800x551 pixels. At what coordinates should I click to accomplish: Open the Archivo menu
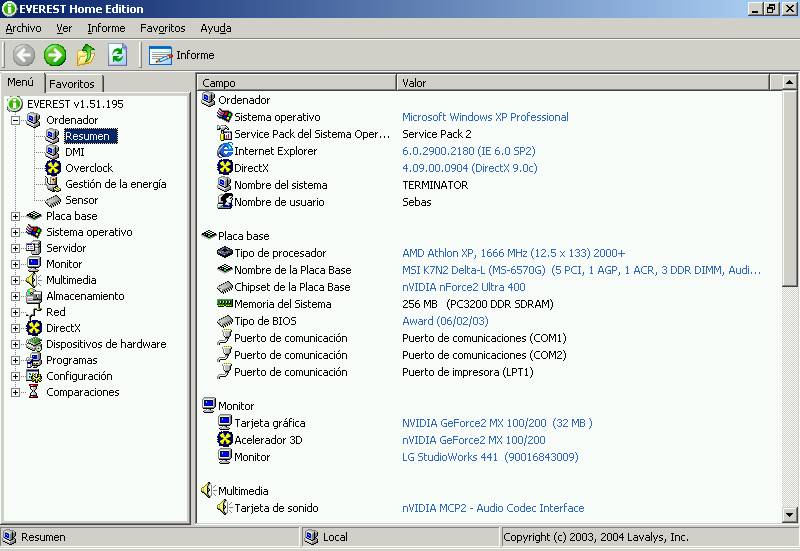[23, 29]
